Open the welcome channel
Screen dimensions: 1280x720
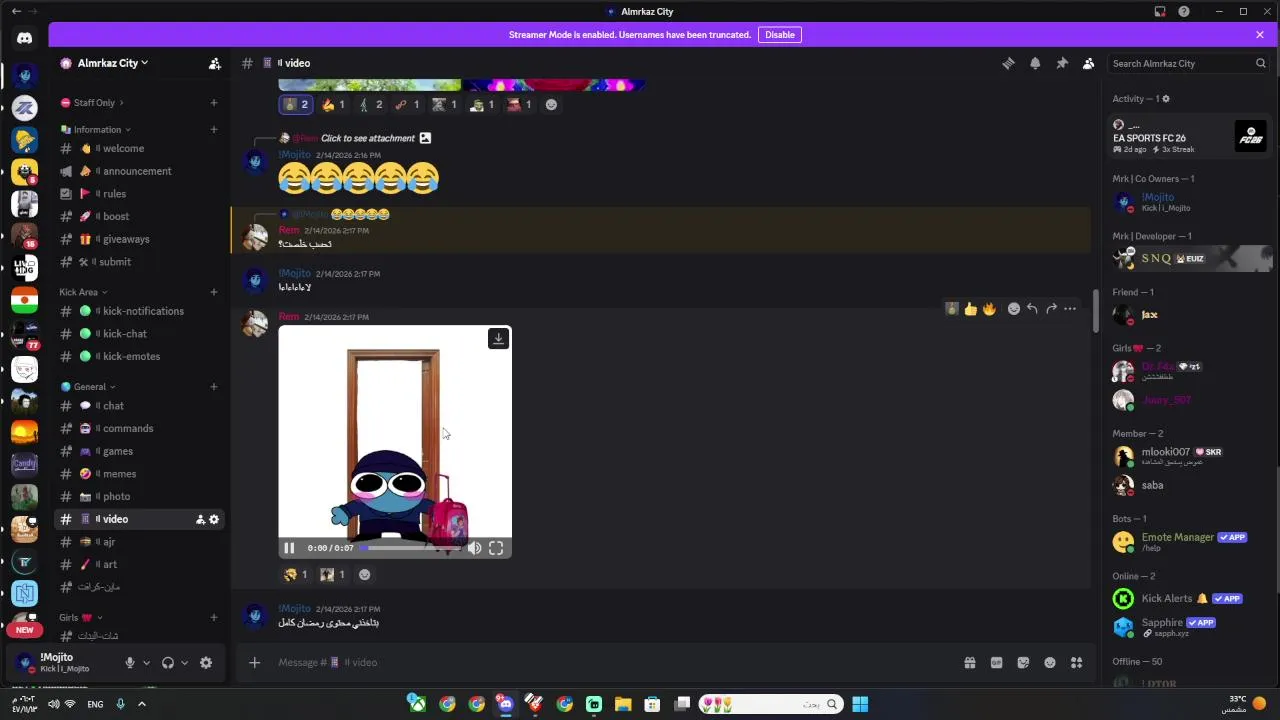pos(139,148)
